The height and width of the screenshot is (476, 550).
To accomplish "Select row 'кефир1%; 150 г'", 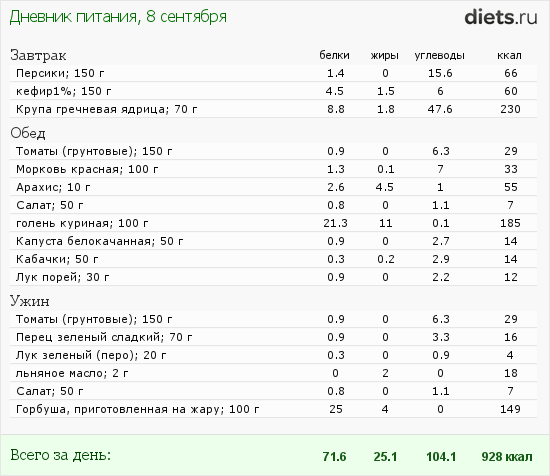I will coord(274,91).
